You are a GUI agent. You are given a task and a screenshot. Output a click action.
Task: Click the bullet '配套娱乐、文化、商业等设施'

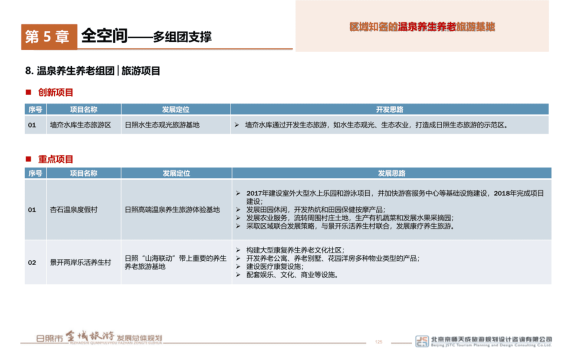[292, 275]
